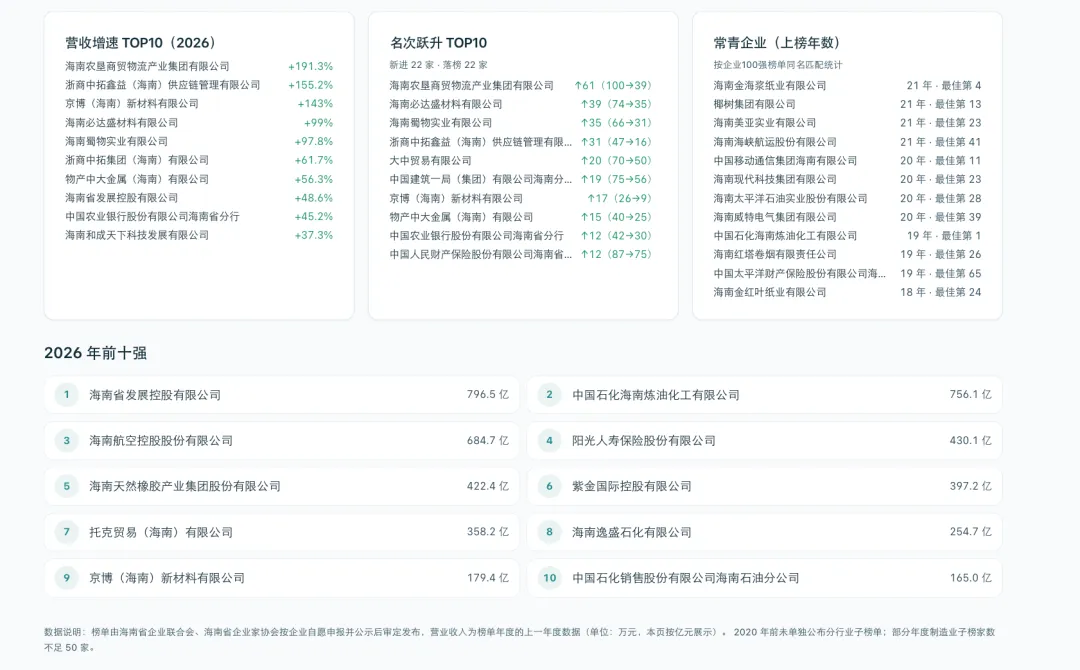Click the ↑39（74→35）rank jump value

click(x=616, y=104)
